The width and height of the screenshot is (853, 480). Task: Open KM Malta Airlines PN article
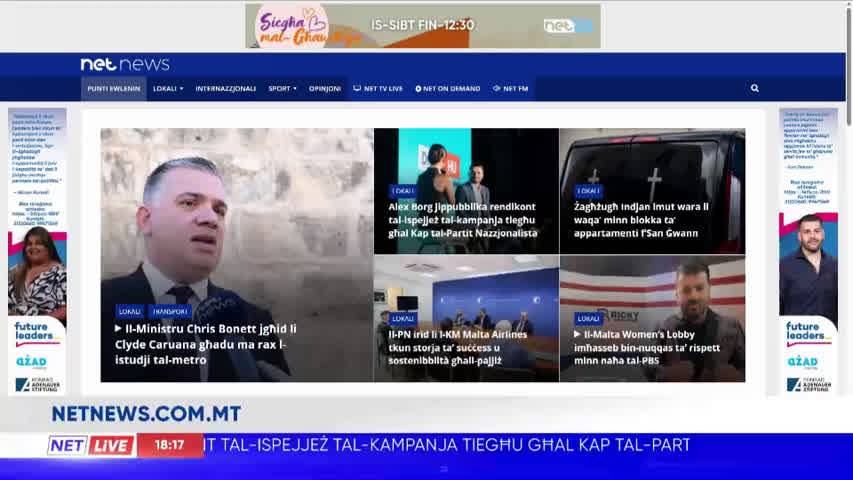pyautogui.click(x=458, y=347)
